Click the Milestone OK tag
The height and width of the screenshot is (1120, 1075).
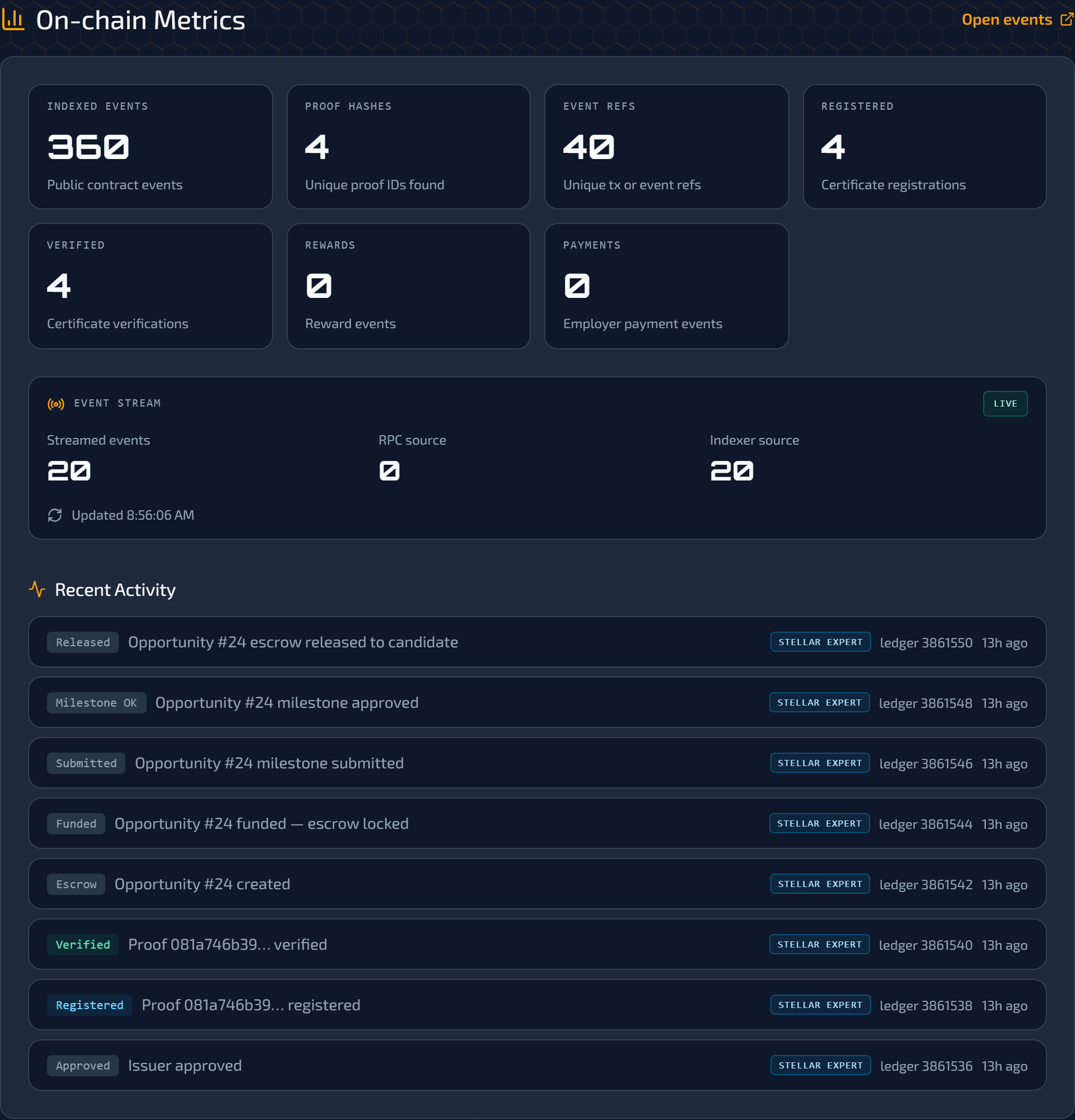96,703
